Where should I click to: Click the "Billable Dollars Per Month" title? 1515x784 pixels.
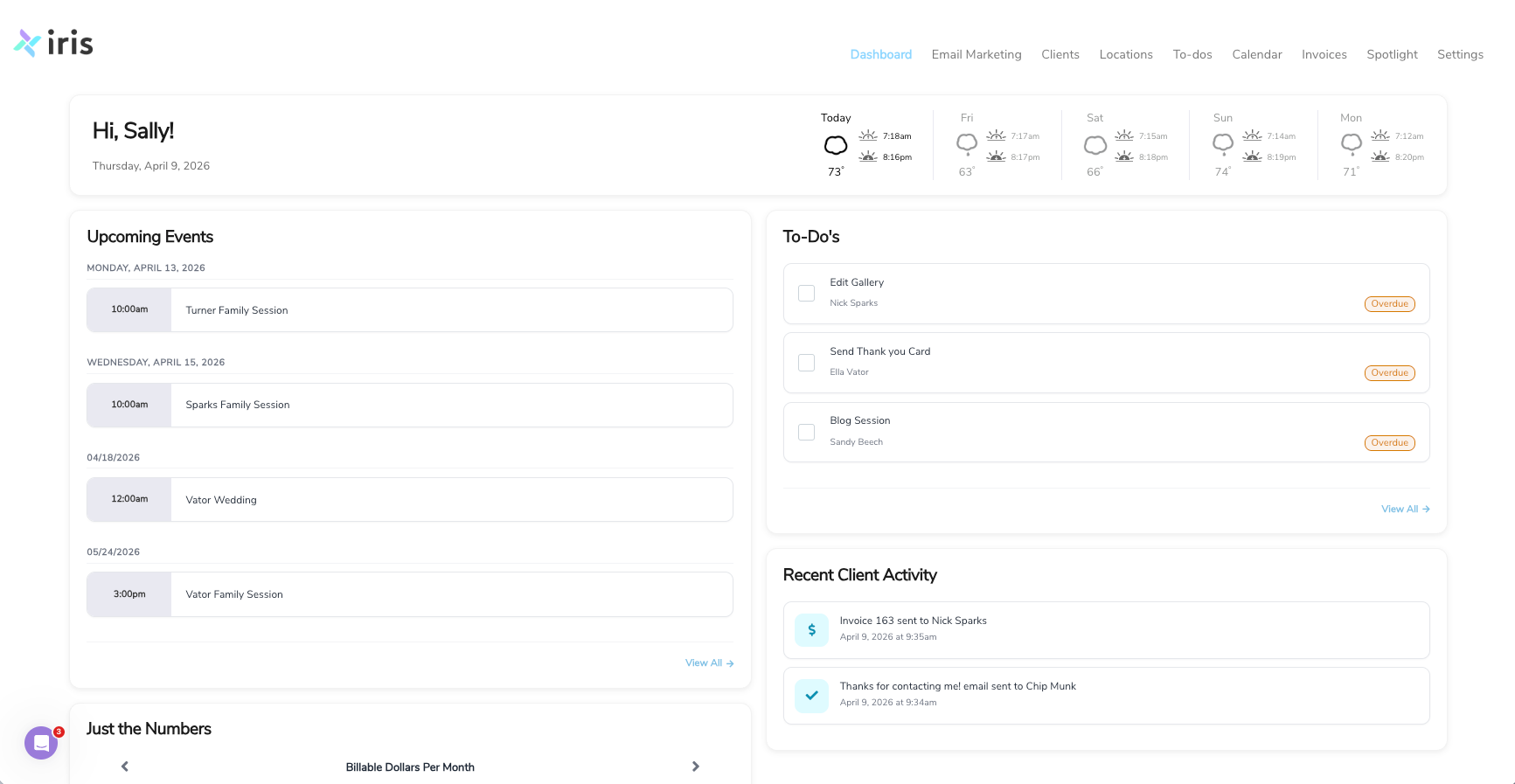pyautogui.click(x=410, y=767)
